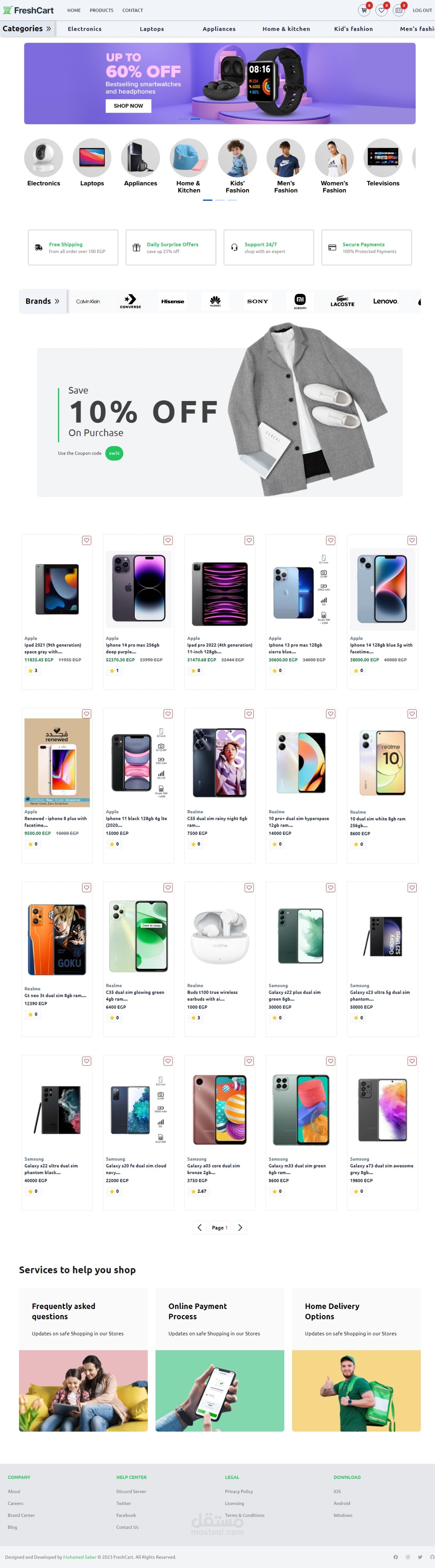Open the shopping cart icon in header
This screenshot has height=1568, width=435.
coord(364,10)
